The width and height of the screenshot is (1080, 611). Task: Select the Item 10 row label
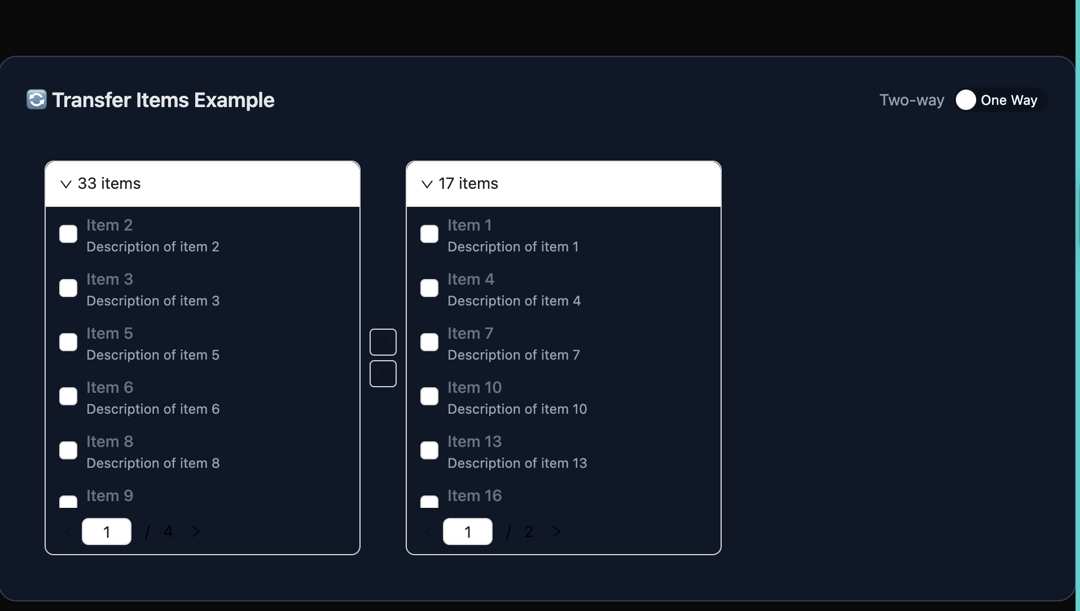click(475, 387)
